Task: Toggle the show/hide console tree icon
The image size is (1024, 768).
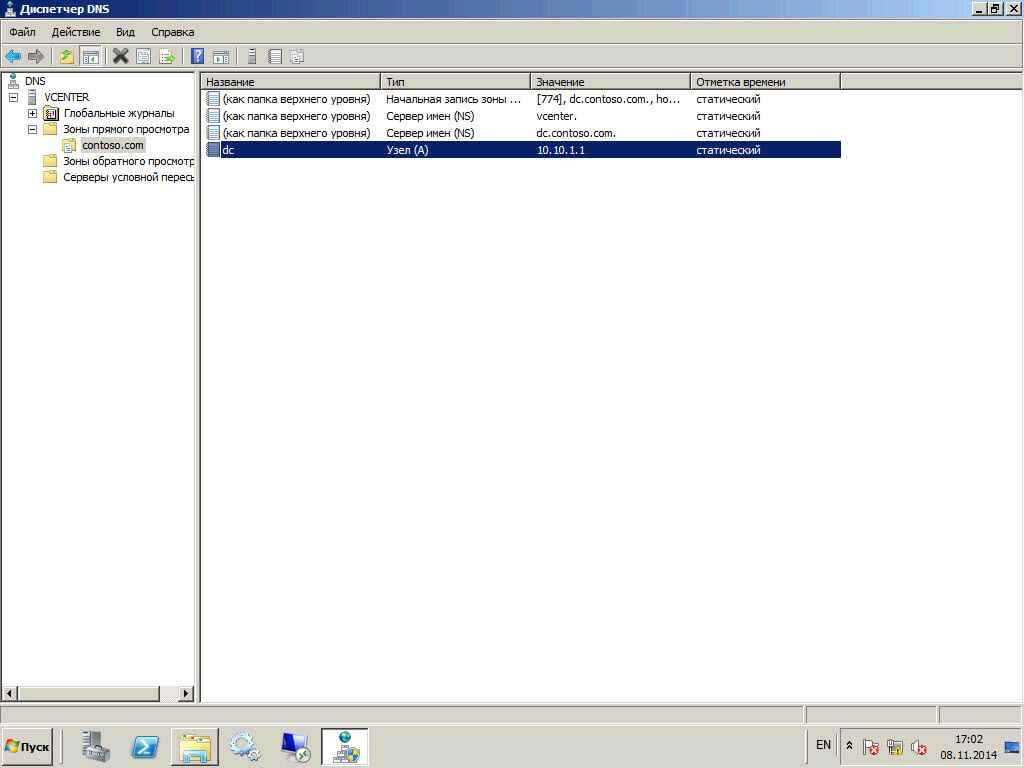Action: (x=90, y=57)
